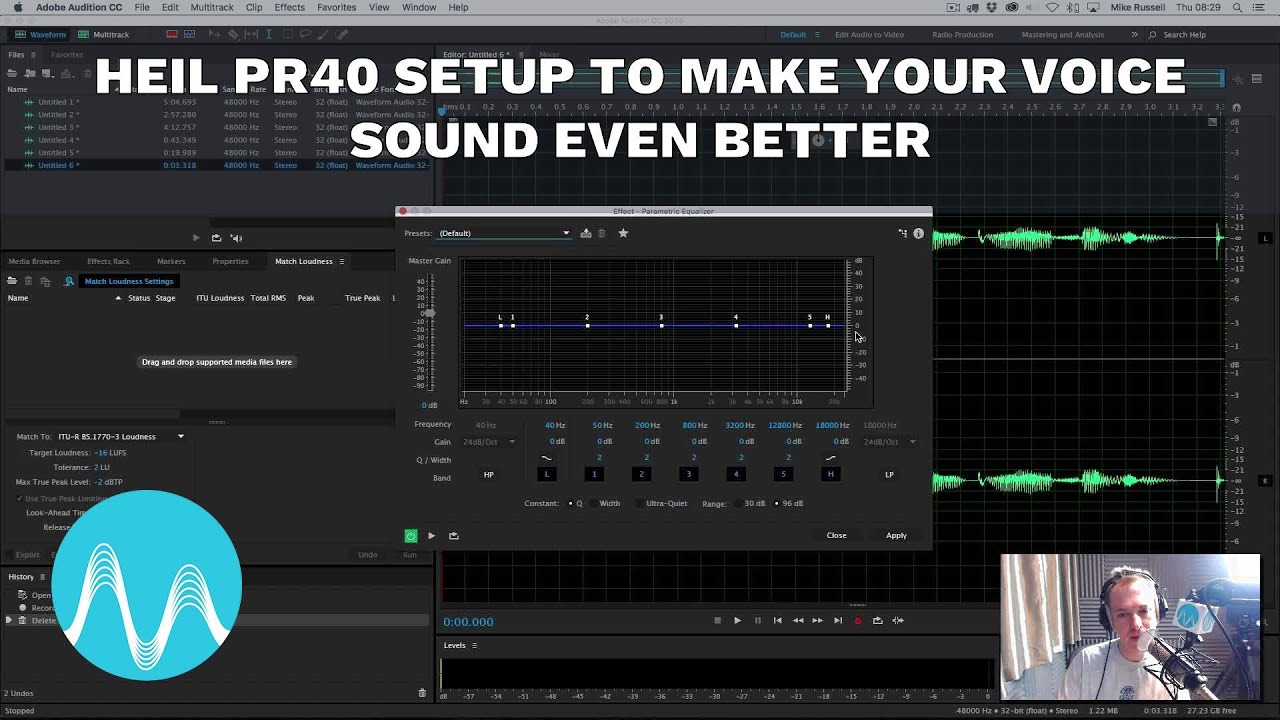Viewport: 1280px width, 720px height.
Task: Click Apply in the Parametric Equalizer
Action: pyautogui.click(x=896, y=536)
